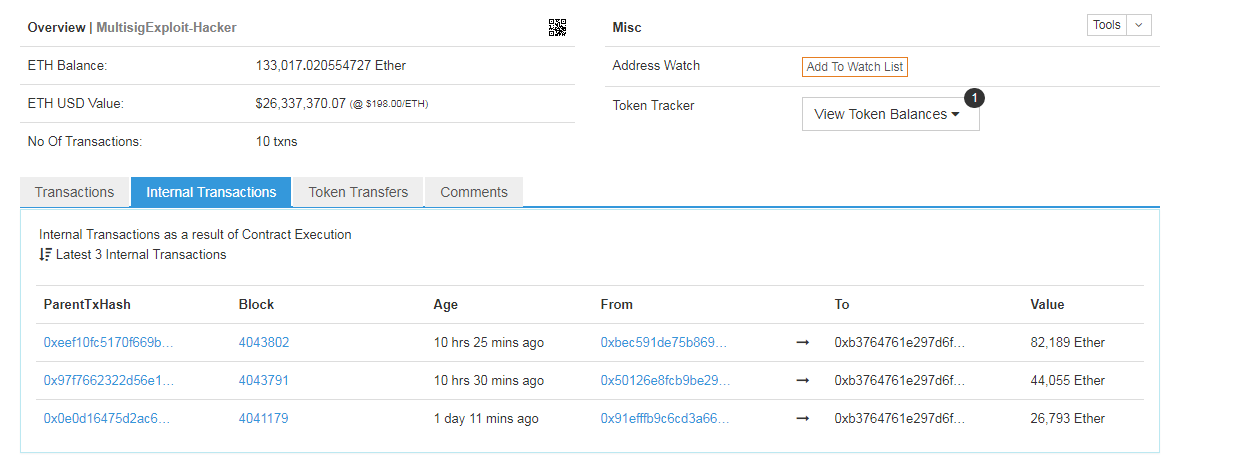Open the Tools dropdown arrow

[1139, 25]
